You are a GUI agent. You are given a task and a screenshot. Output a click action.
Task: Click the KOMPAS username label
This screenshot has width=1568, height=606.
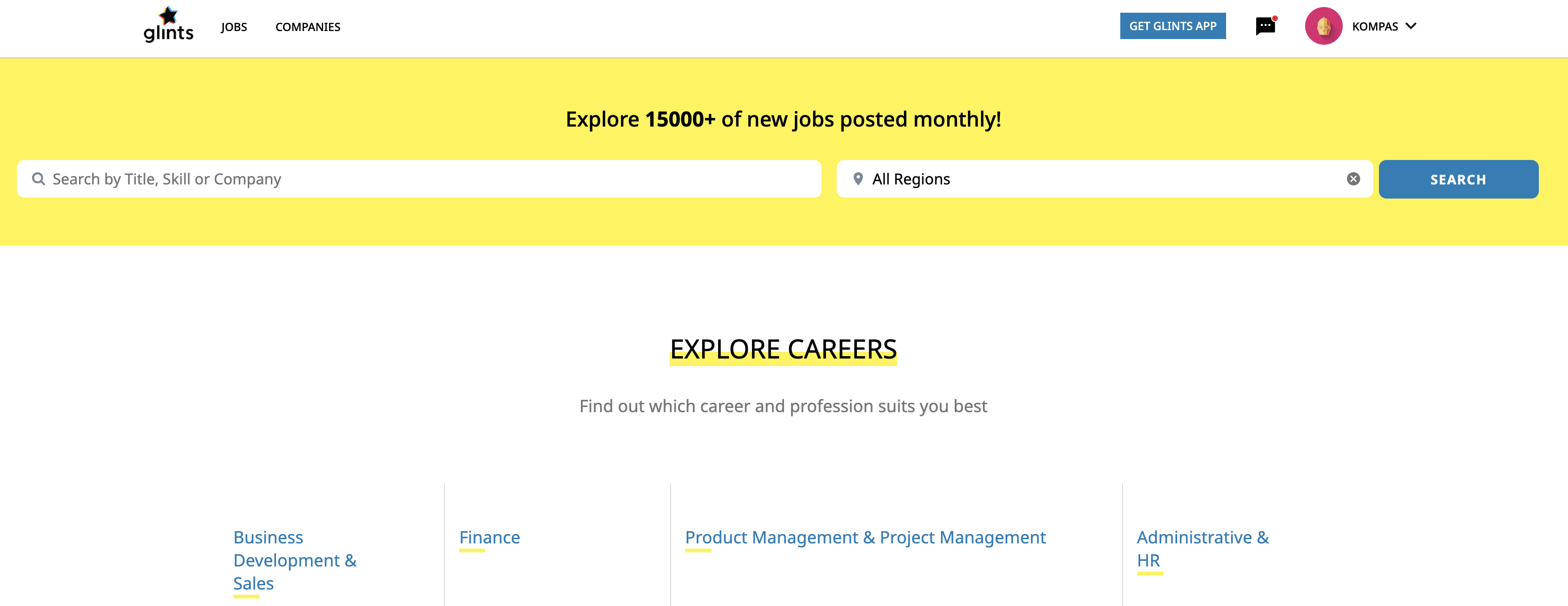[1374, 26]
